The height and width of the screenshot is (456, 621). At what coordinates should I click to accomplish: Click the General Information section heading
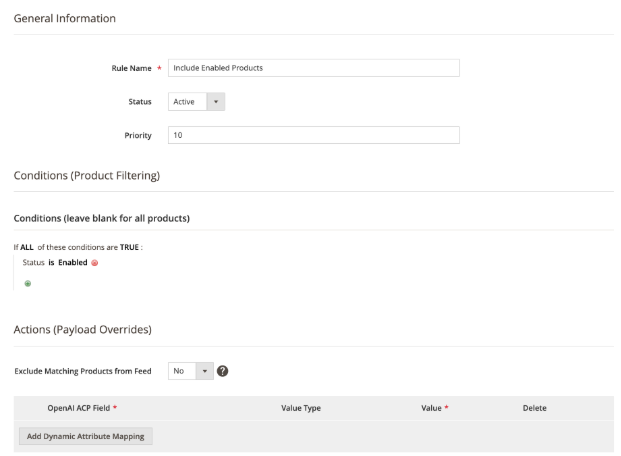[65, 19]
